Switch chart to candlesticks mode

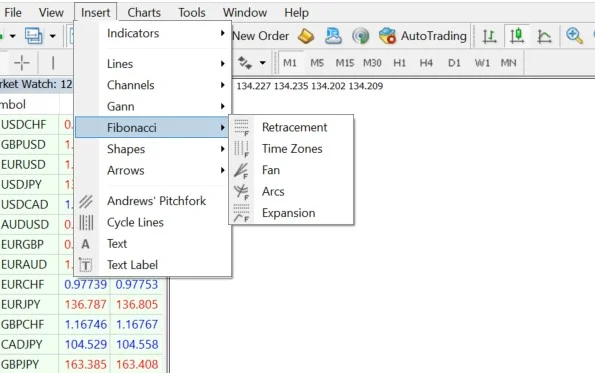(517, 36)
